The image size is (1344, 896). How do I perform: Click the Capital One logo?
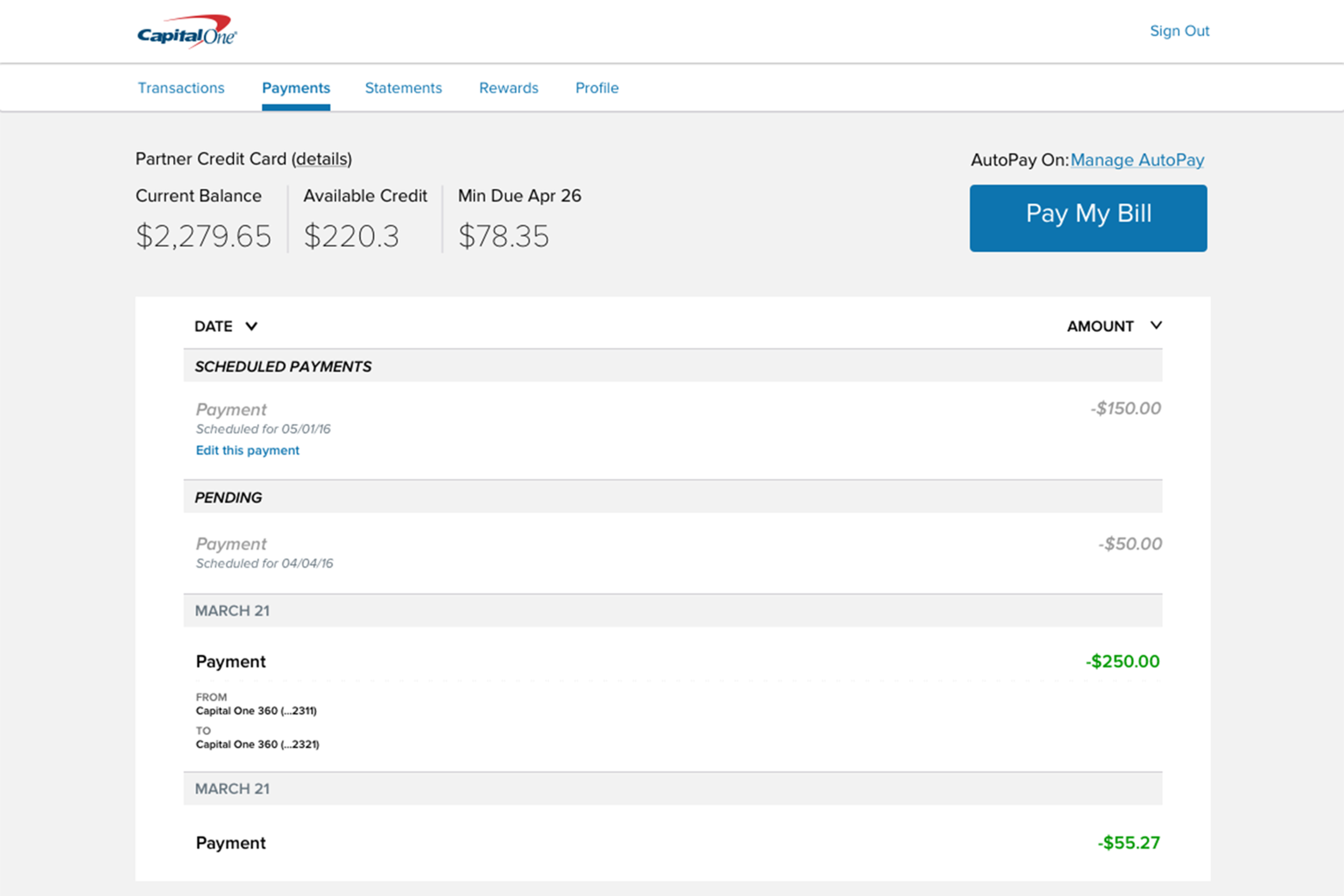(x=187, y=32)
